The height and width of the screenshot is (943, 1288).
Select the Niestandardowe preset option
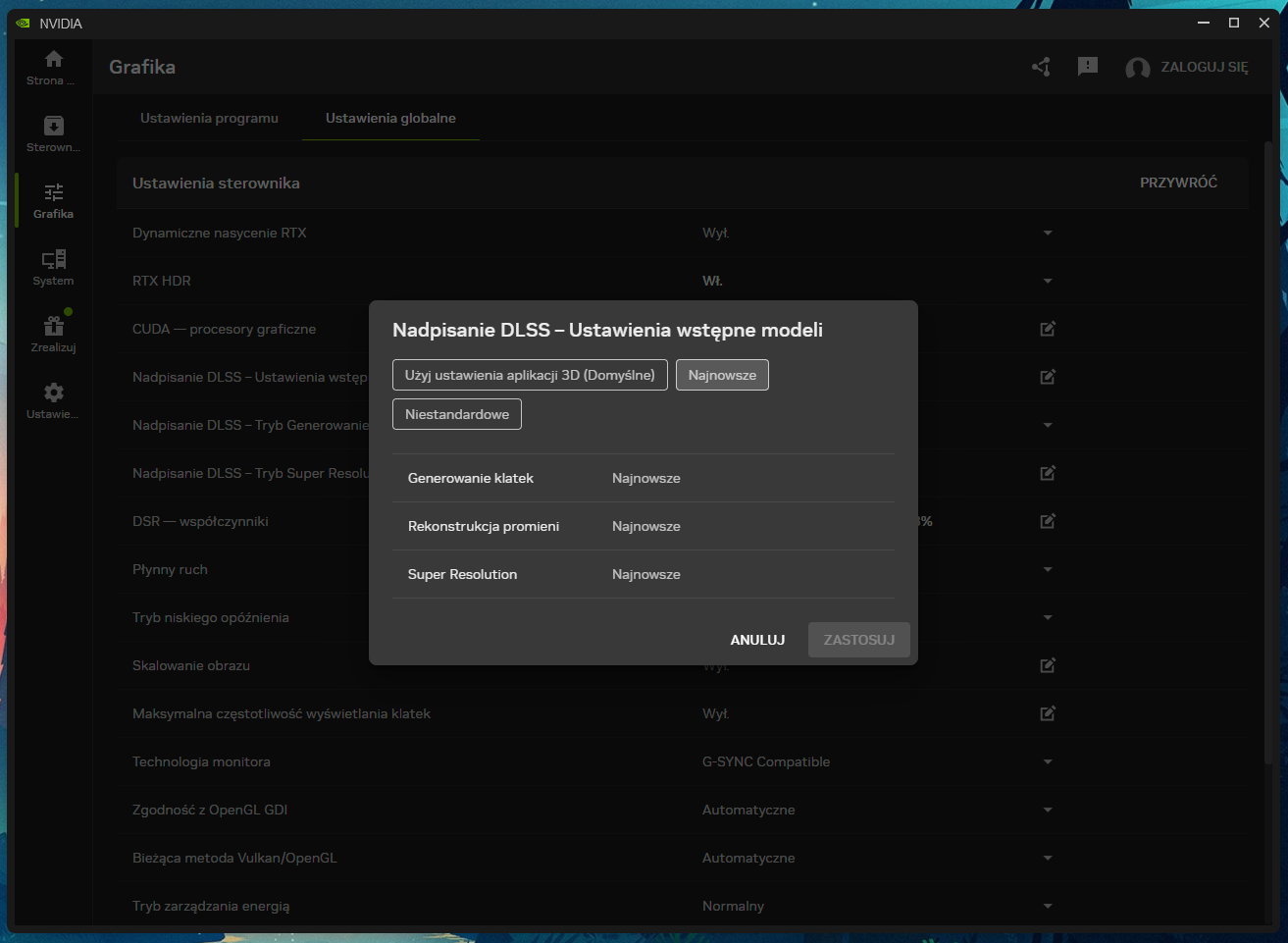[x=457, y=414]
